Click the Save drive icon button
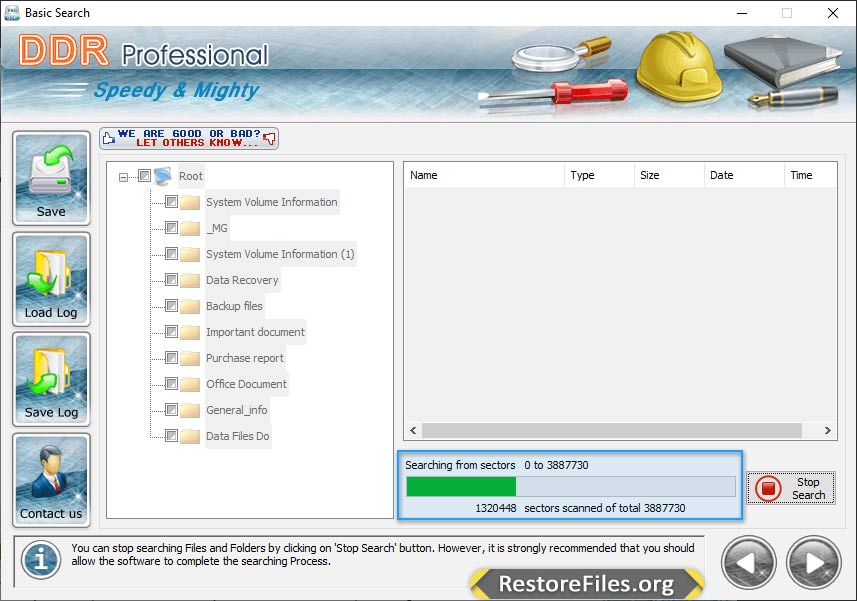The height and width of the screenshot is (601, 857). coord(51,178)
